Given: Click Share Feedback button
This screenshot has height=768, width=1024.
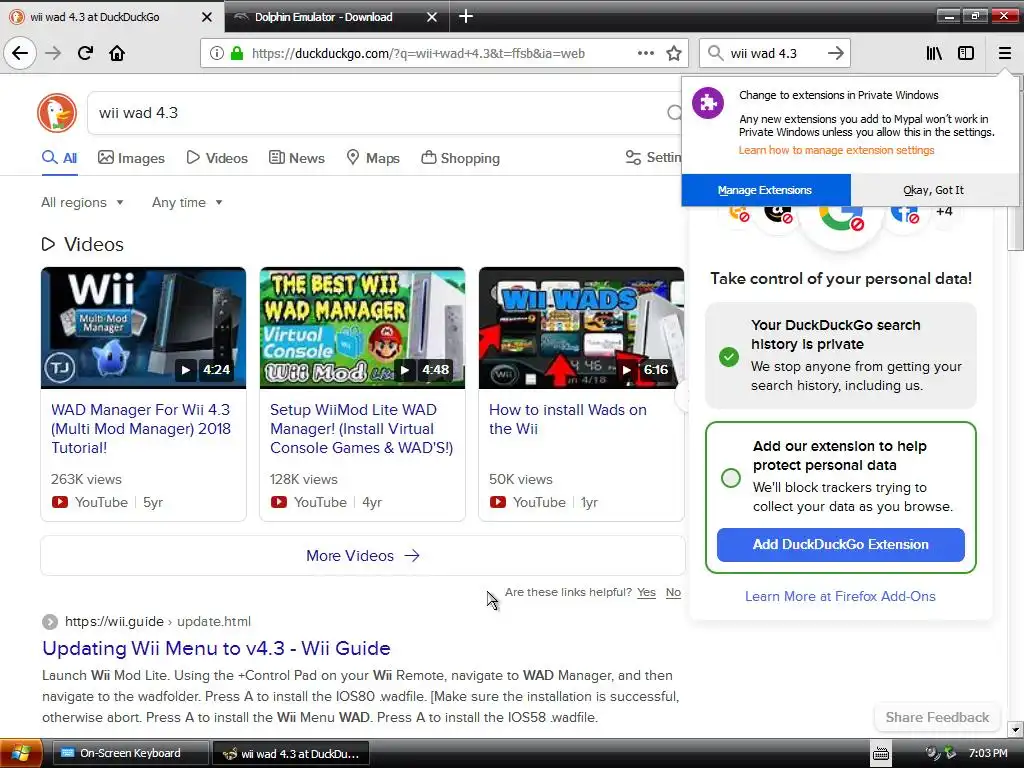Looking at the screenshot, I should [937, 718].
